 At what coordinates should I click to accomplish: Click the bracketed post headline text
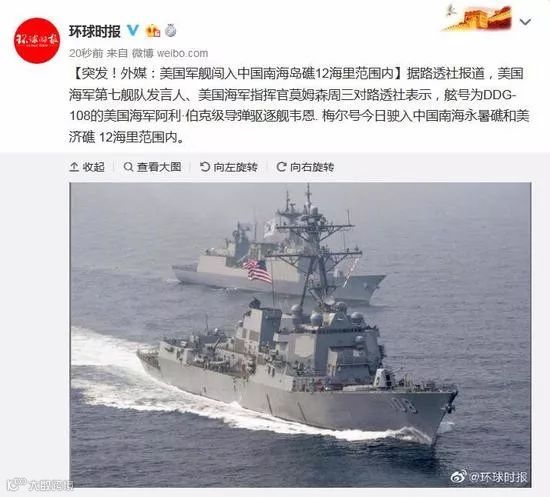(235, 74)
